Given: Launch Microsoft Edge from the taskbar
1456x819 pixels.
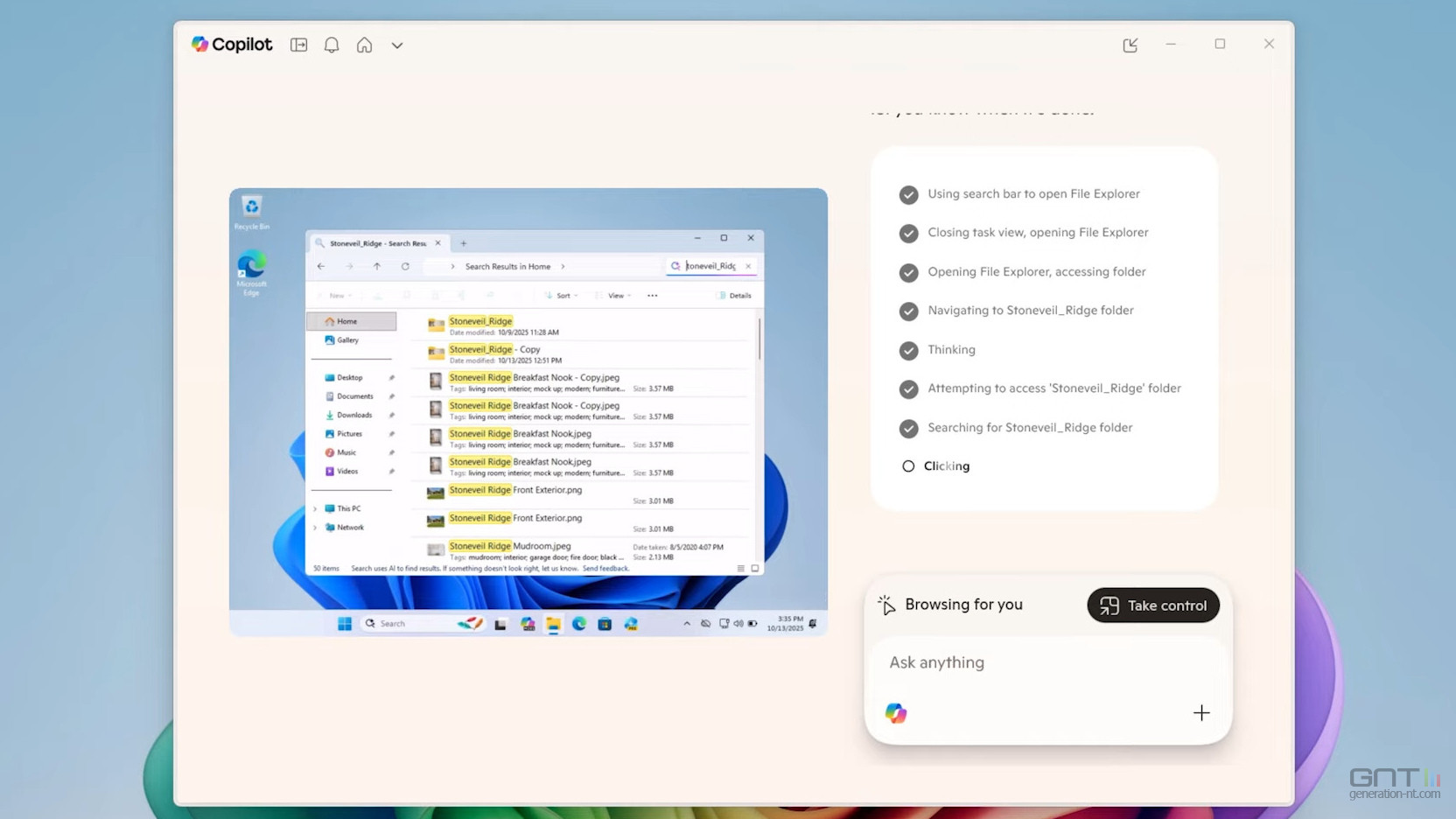Looking at the screenshot, I should click(x=579, y=623).
